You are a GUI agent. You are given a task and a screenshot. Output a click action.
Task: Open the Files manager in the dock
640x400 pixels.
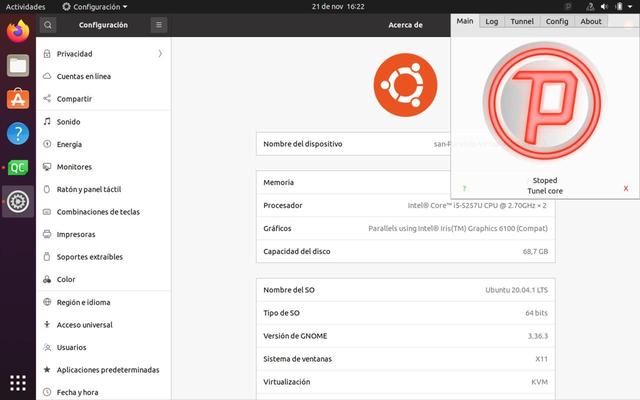click(x=18, y=65)
